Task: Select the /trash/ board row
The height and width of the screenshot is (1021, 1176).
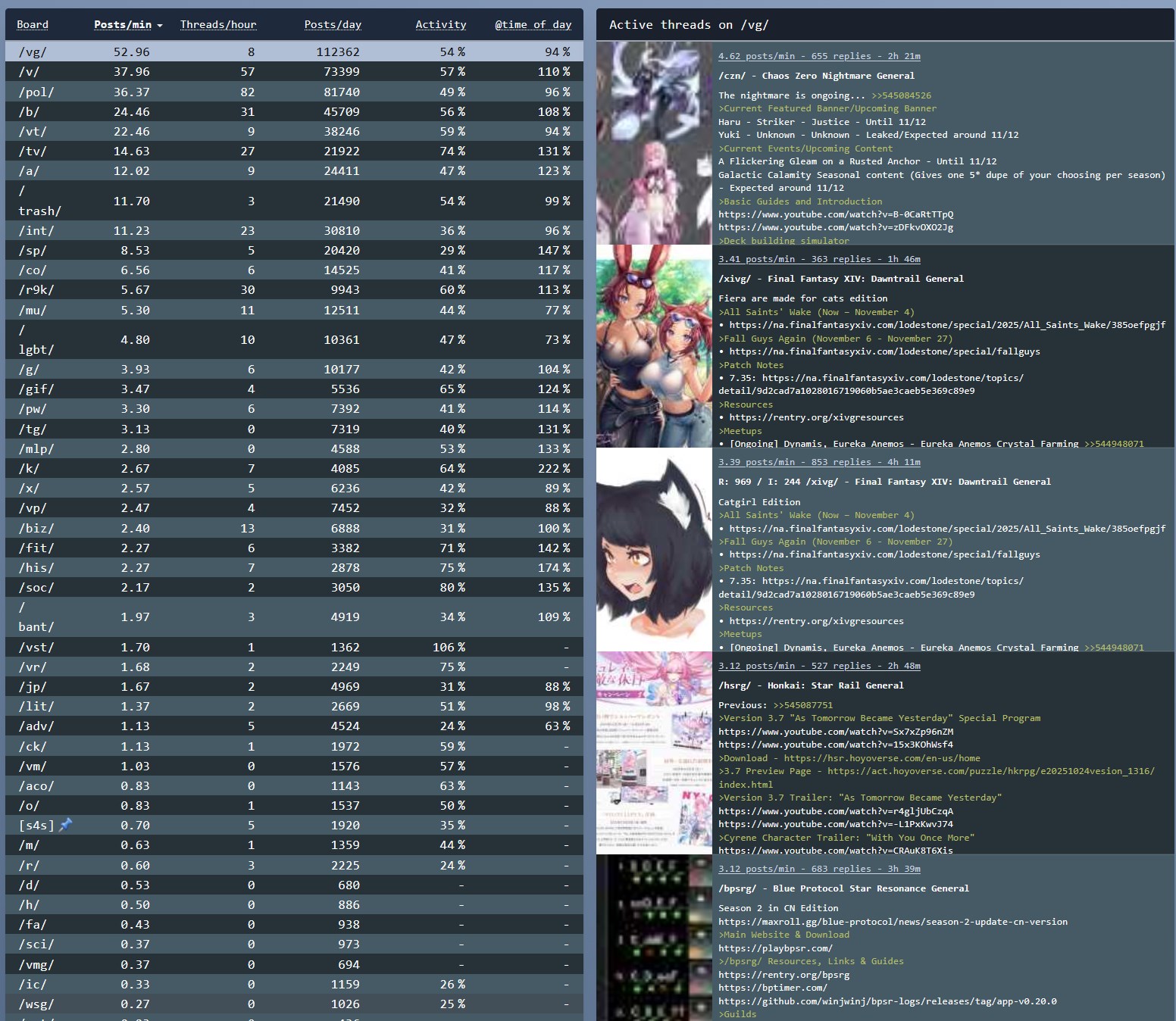Action: [294, 201]
